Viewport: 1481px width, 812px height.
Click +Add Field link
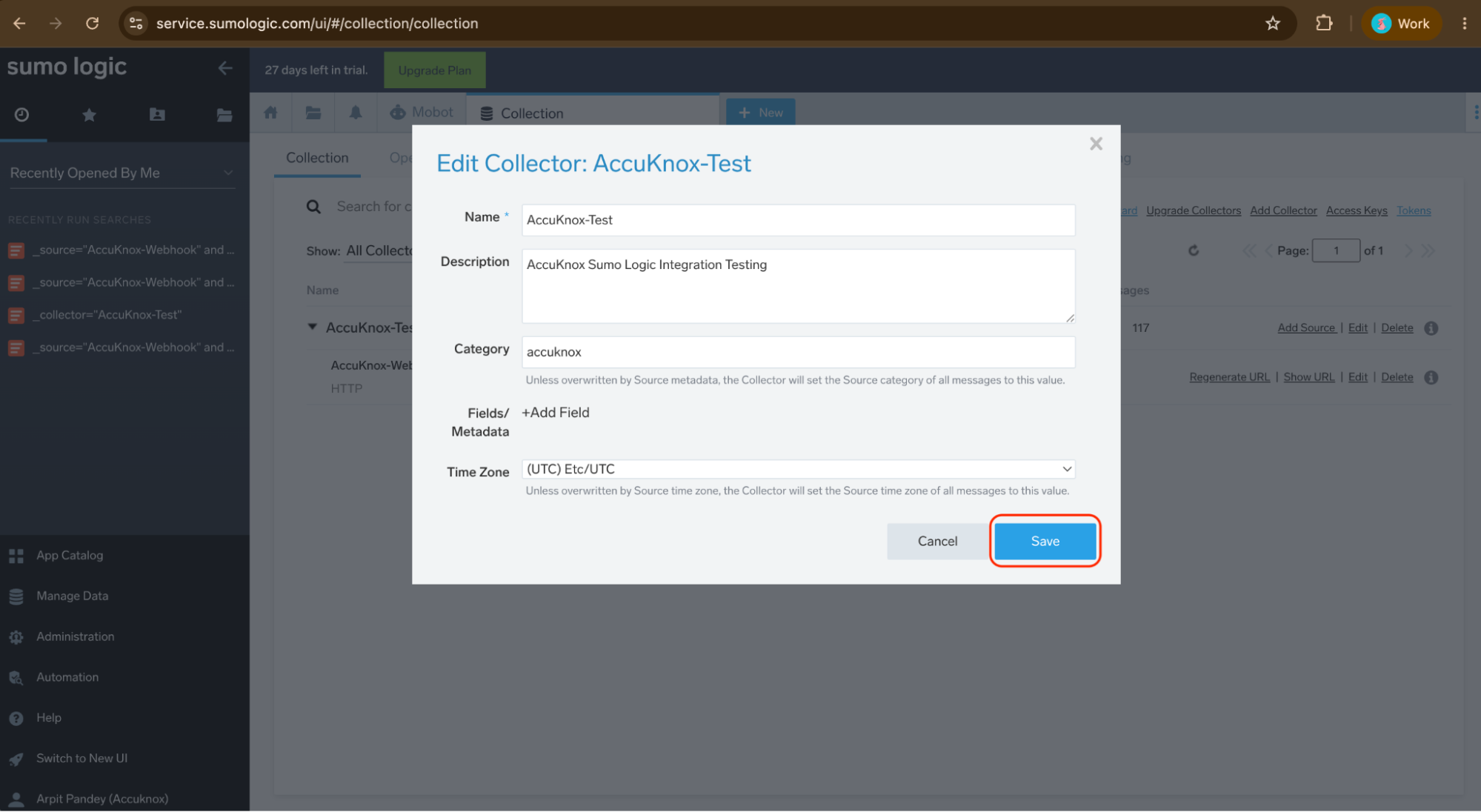pos(556,413)
